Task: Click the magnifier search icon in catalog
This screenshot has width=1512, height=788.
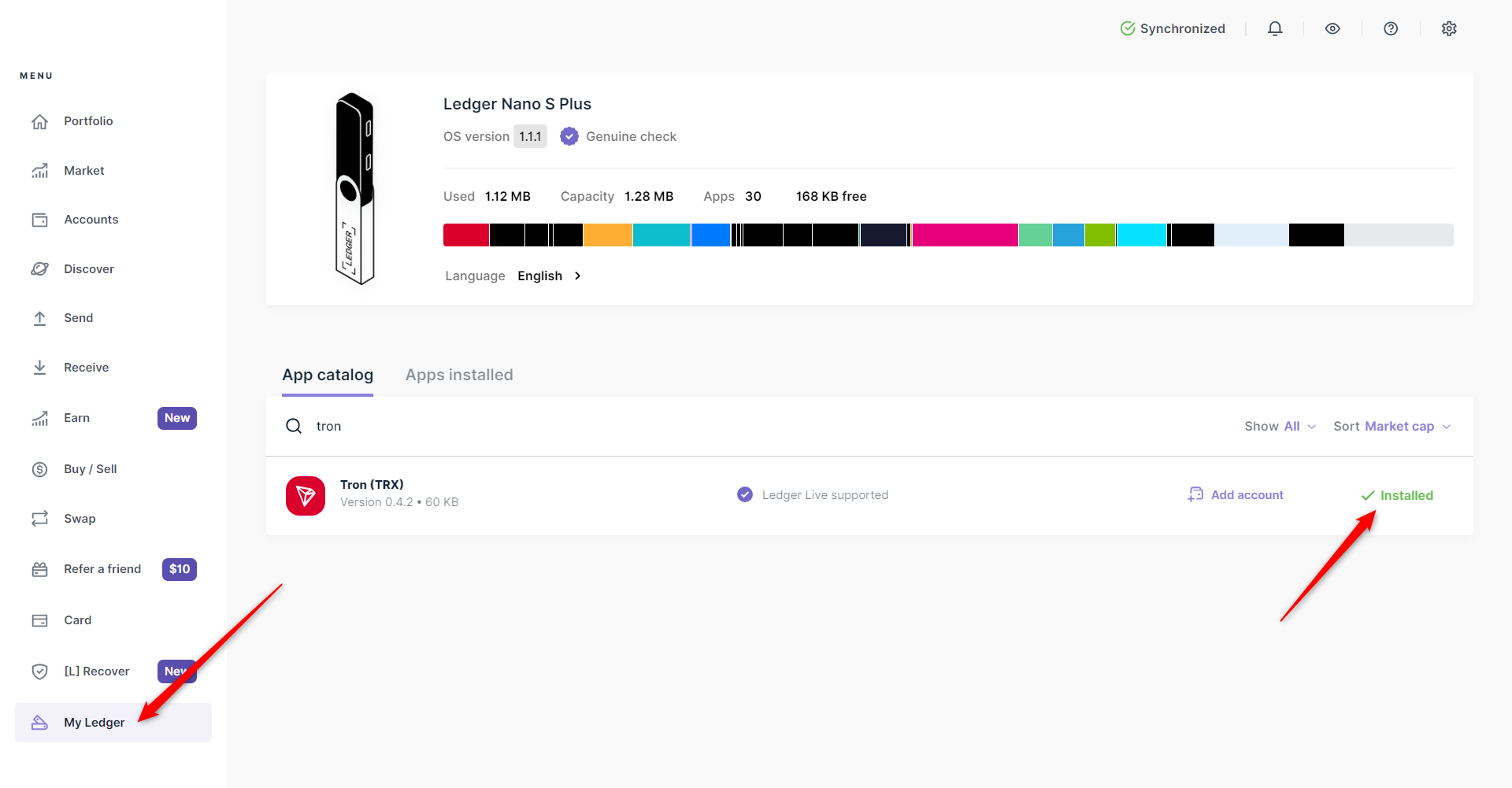Action: click(x=294, y=426)
